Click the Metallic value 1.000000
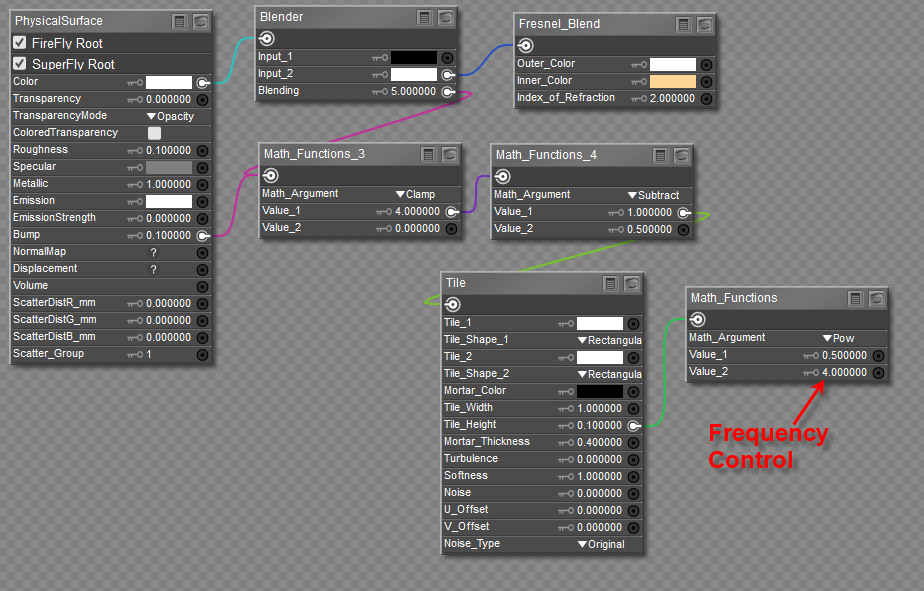The height and width of the screenshot is (591, 924). 169,185
